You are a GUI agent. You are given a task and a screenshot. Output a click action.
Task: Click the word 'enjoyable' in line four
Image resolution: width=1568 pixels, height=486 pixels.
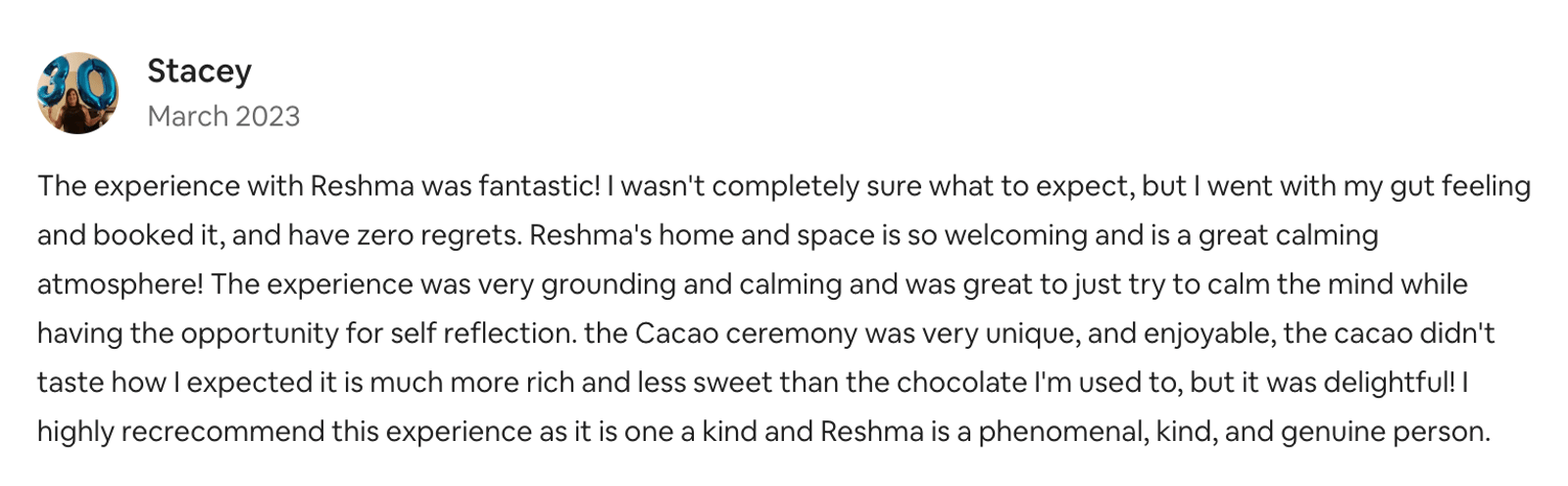coord(1206,333)
